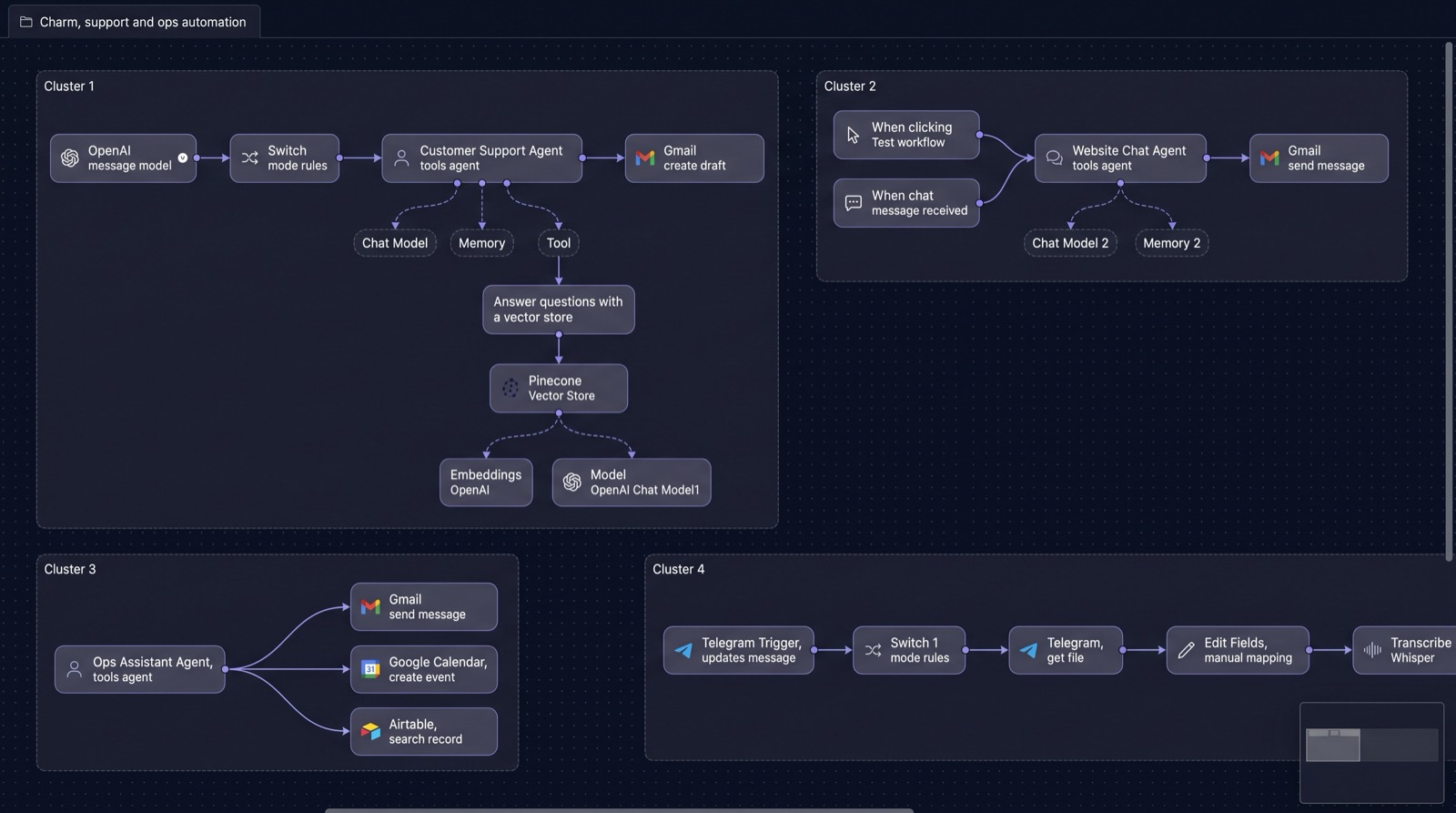Select the Embeddings OpenAI node
This screenshot has height=813, width=1456.
pyautogui.click(x=486, y=483)
